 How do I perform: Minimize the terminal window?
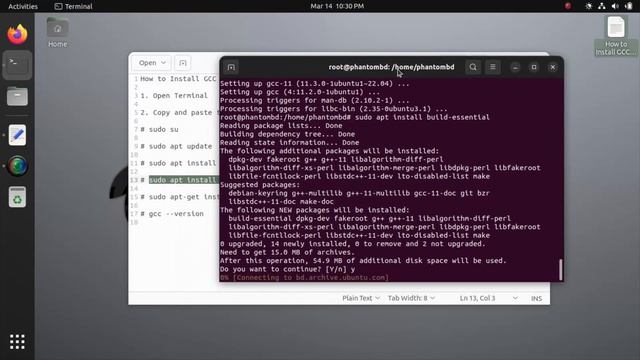click(515, 67)
